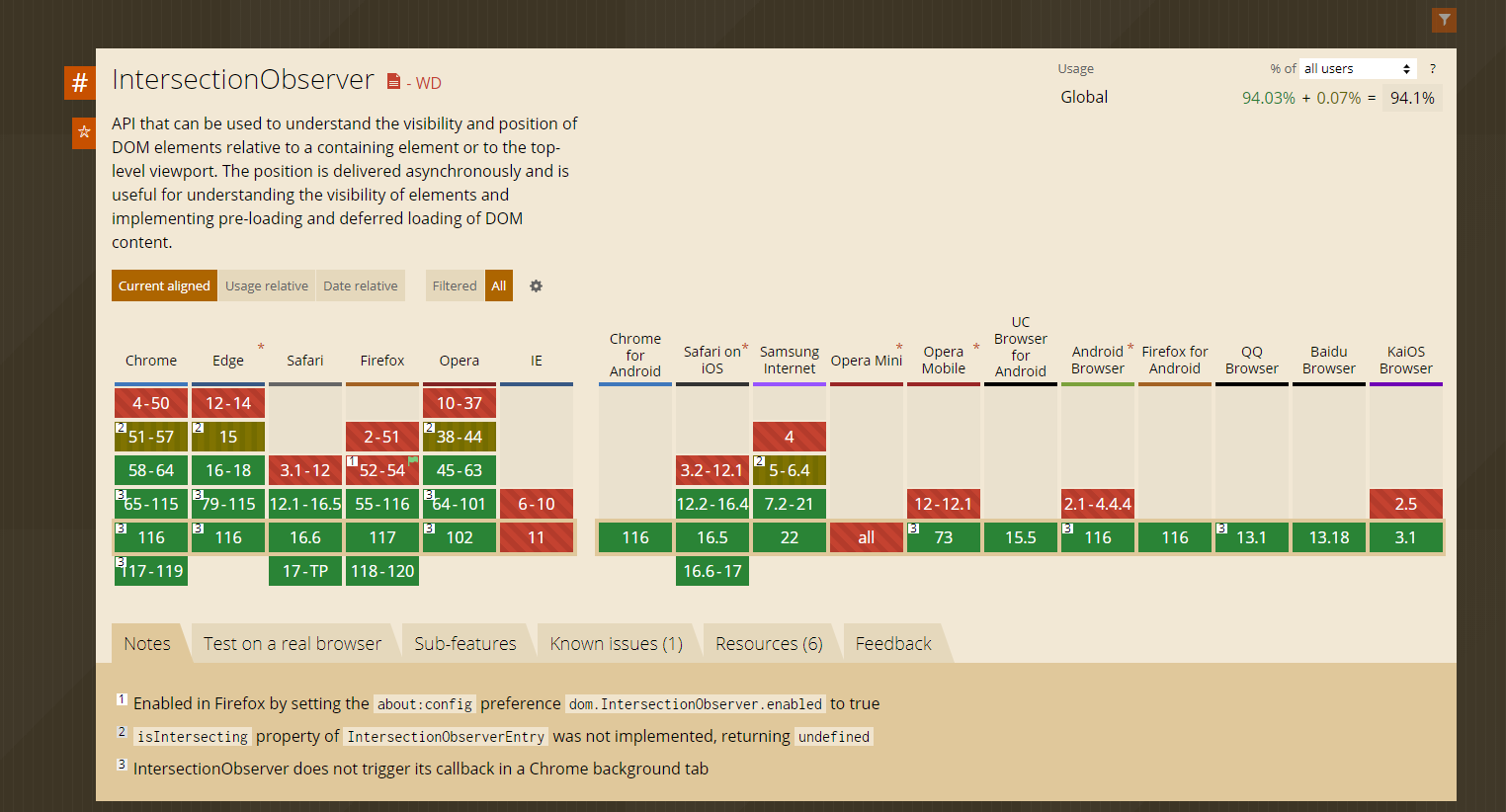Open the filter icon at top right
Screen dimensions: 1506x812
point(1444,20)
